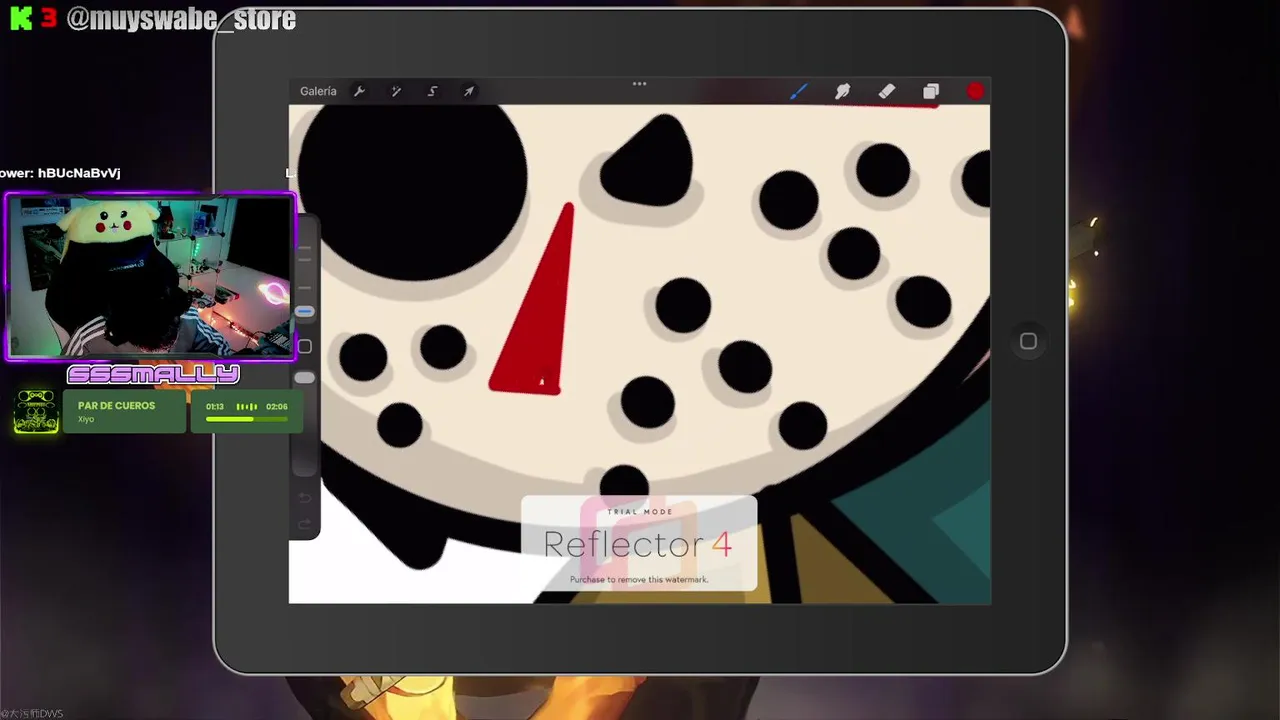1280x720 pixels.
Task: Click the SSSMALLY name label
Action: click(x=153, y=375)
